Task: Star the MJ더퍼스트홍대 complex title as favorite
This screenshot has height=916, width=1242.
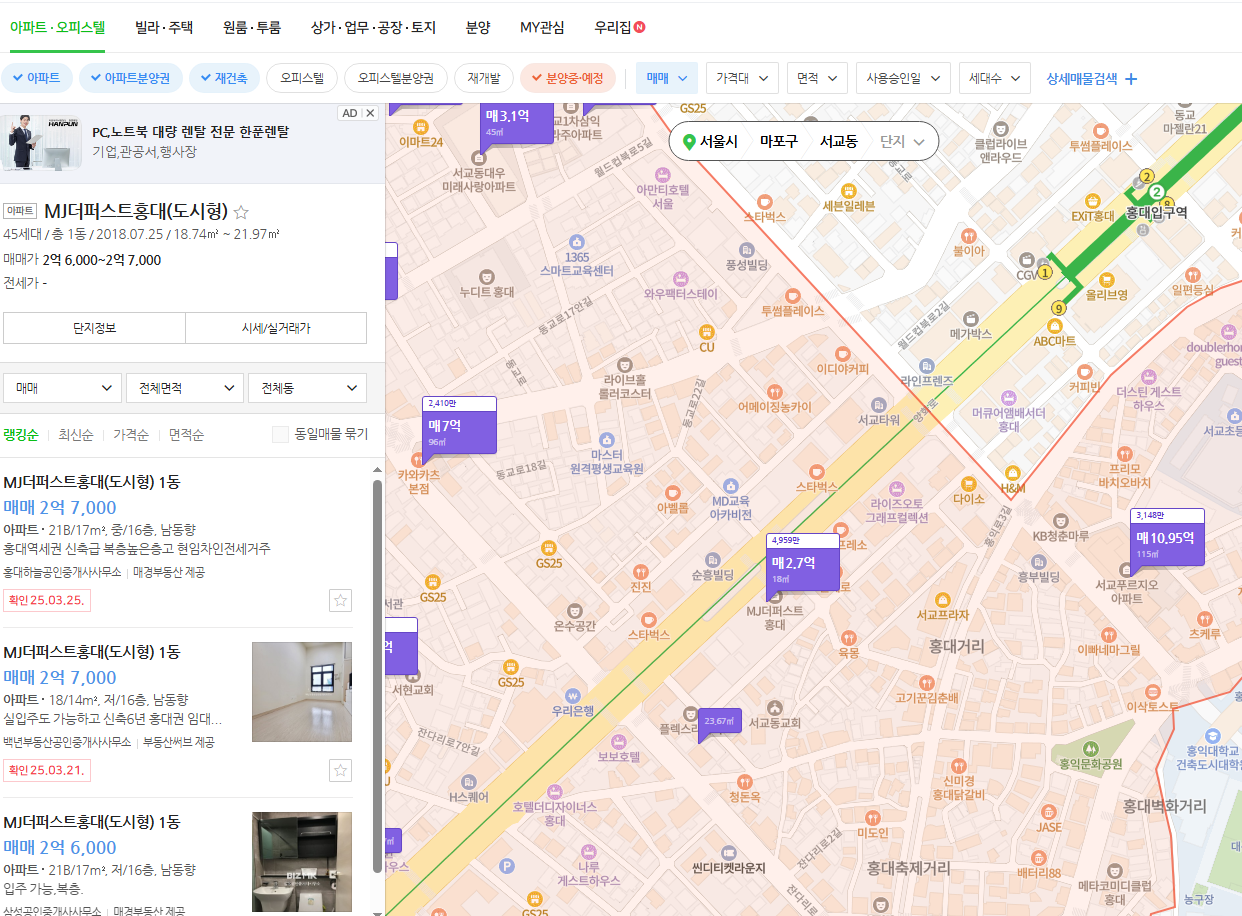Action: (x=240, y=212)
